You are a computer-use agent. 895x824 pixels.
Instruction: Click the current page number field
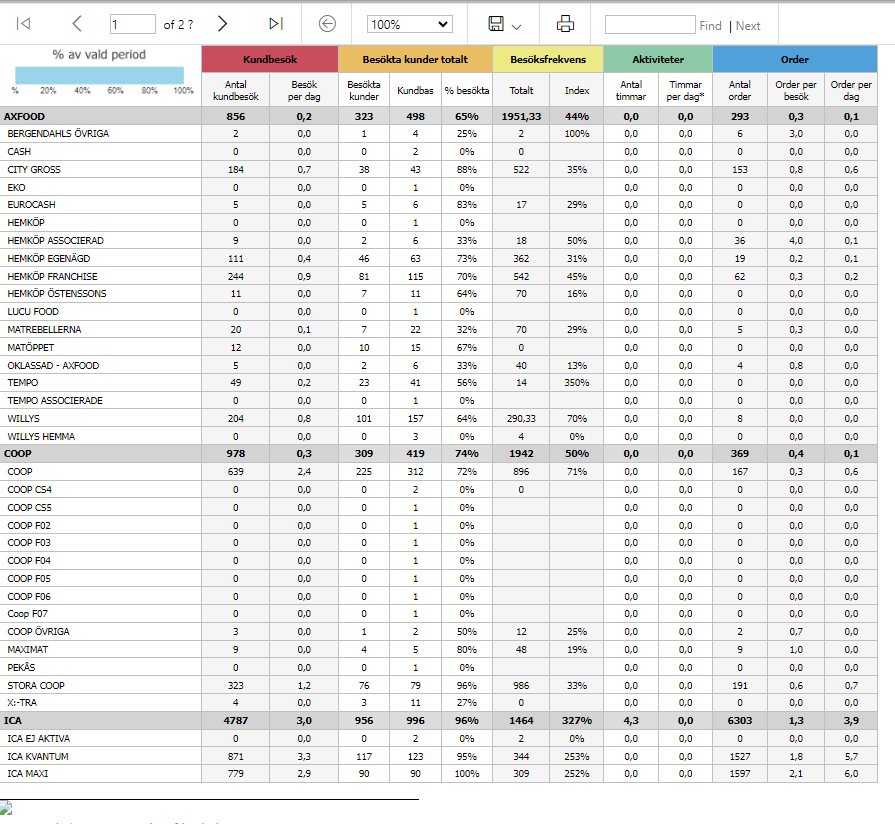(132, 25)
